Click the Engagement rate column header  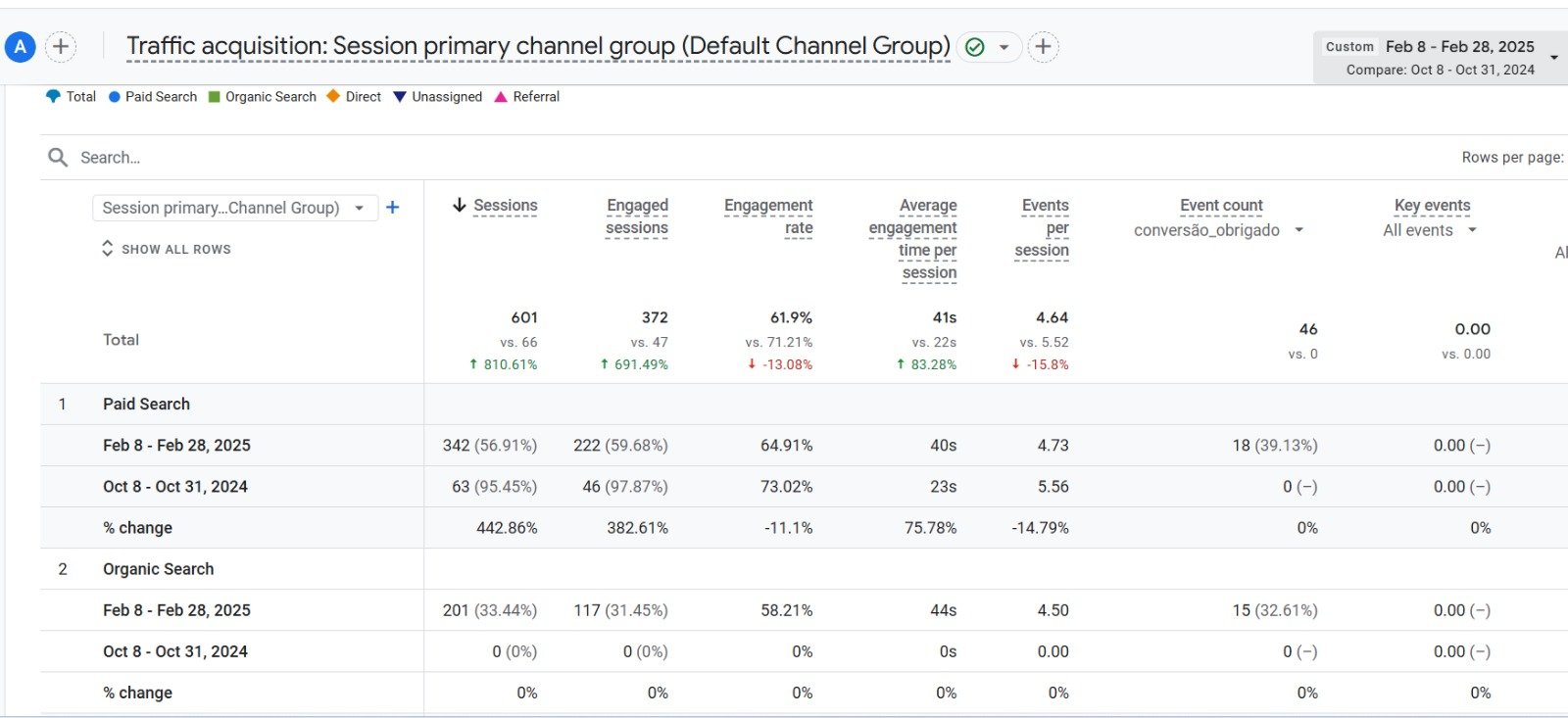[768, 216]
